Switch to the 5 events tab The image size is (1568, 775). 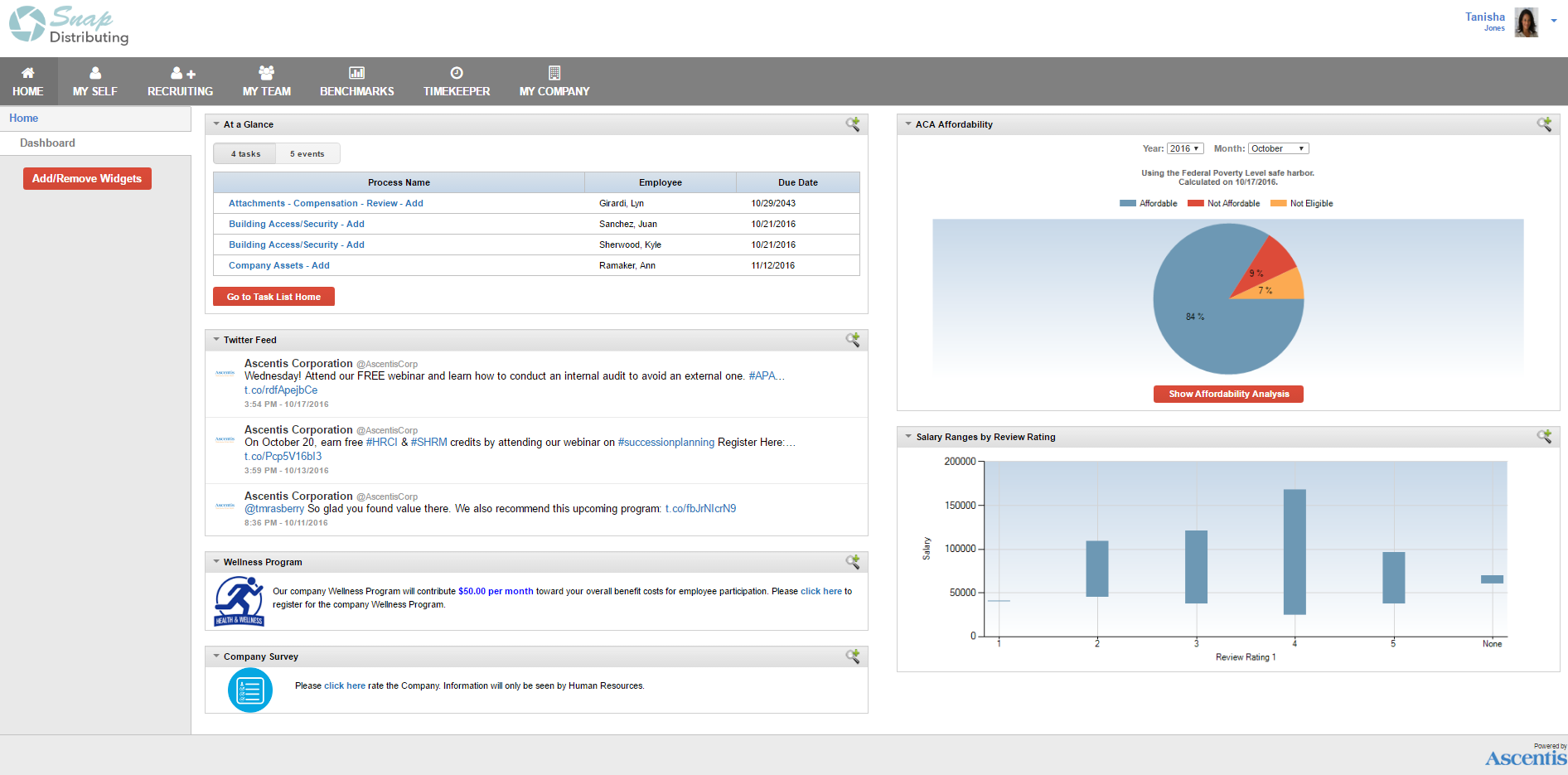coord(307,153)
